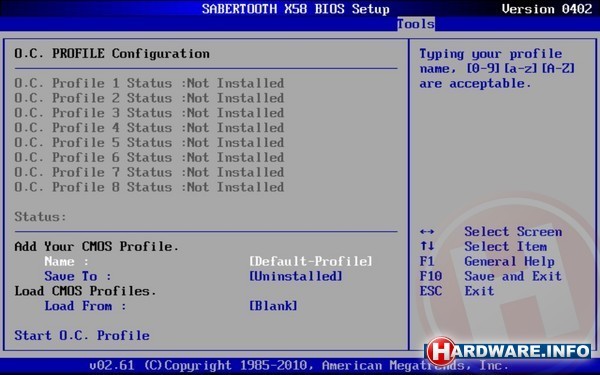Click the Load From label
The width and height of the screenshot is (600, 375).
coord(85,306)
